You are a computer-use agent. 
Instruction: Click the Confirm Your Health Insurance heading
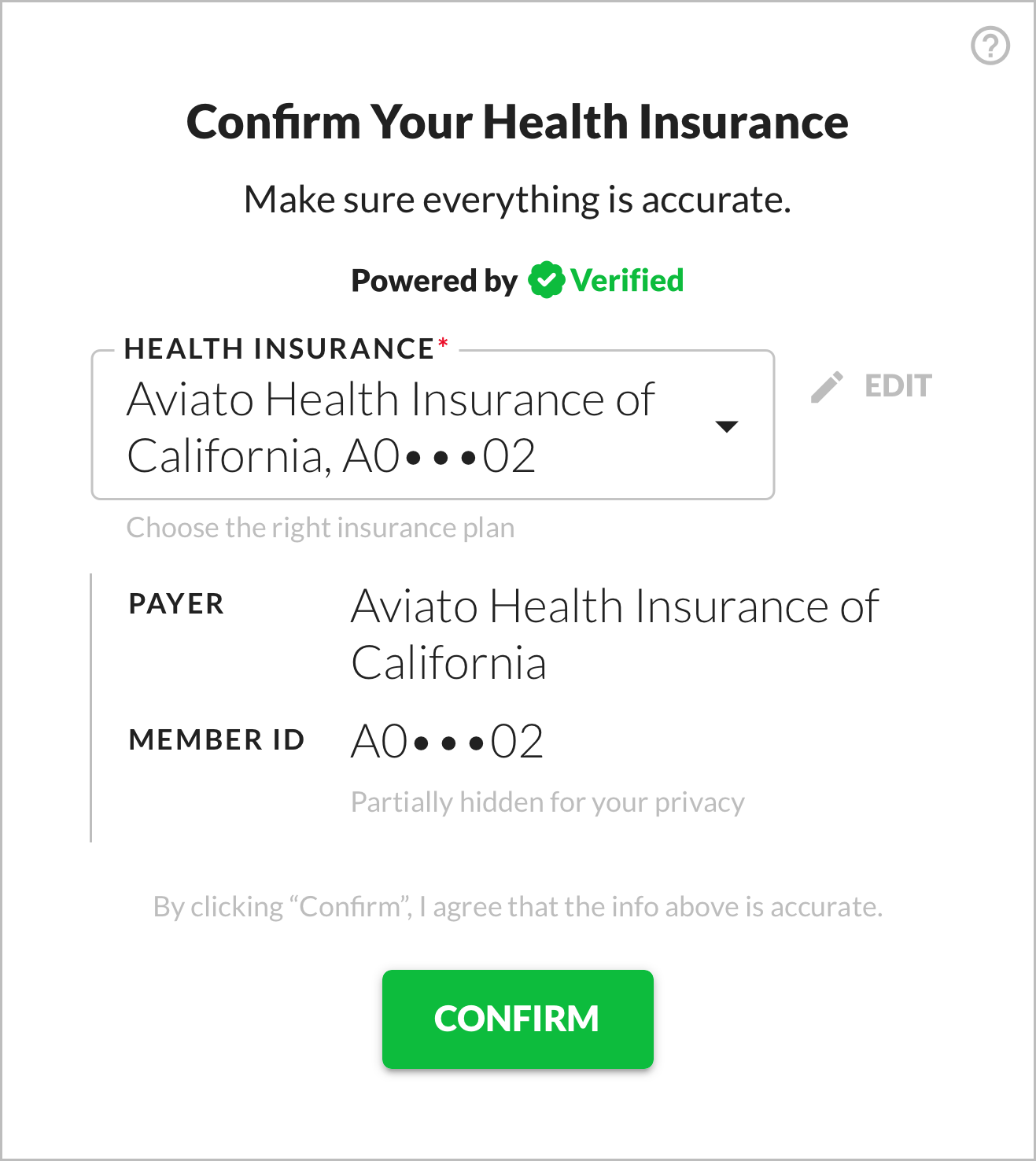pos(518,123)
